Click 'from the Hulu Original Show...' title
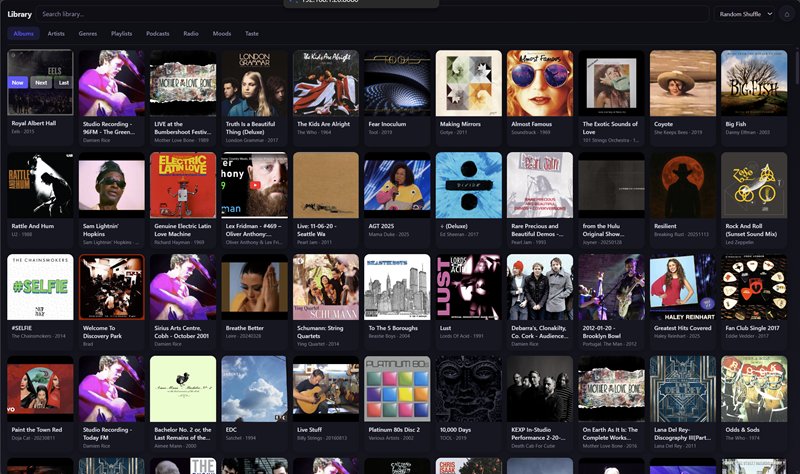This screenshot has height=474, width=800. point(604,230)
